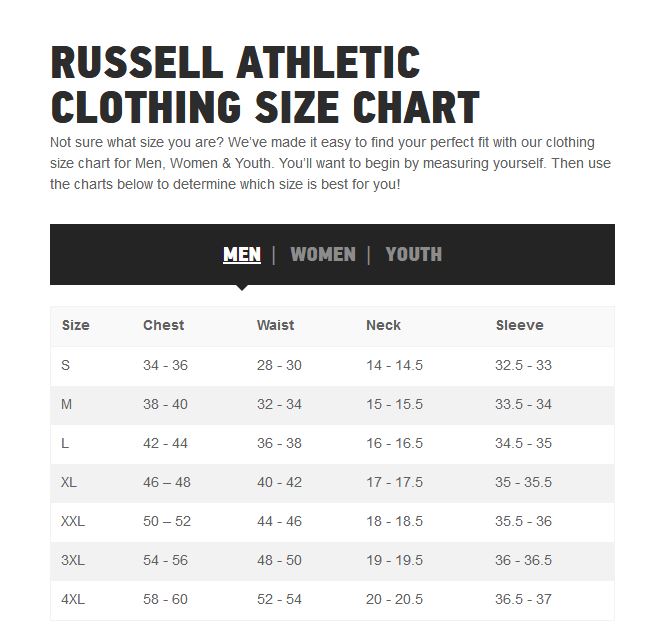Select the MEN size chart tab
Screen dimensions: 672x631
tap(242, 254)
